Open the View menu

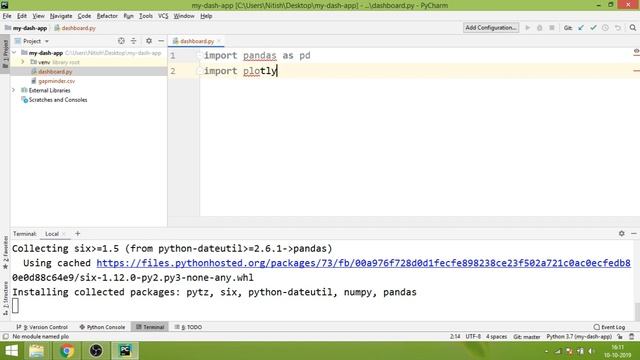point(38,16)
